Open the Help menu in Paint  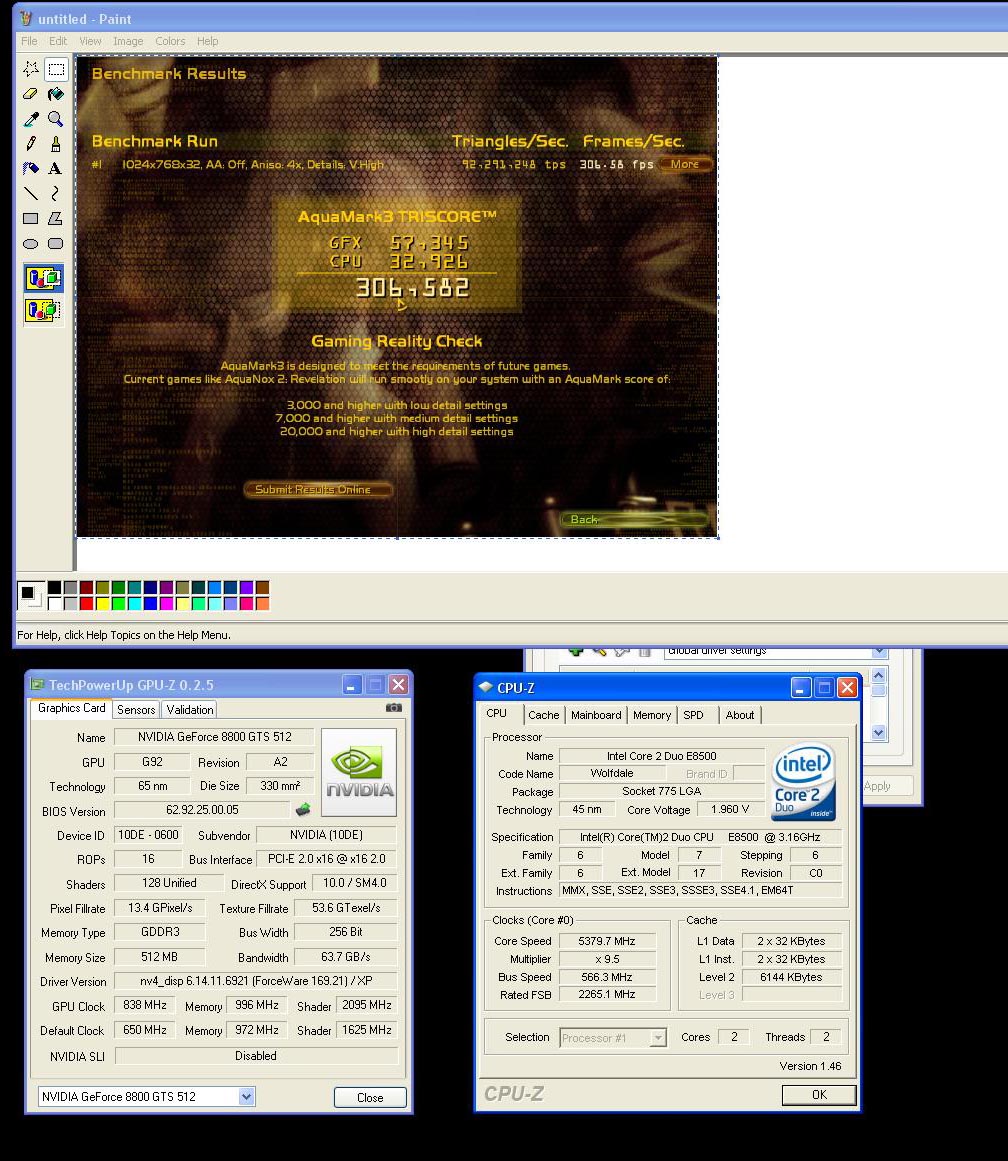(207, 41)
